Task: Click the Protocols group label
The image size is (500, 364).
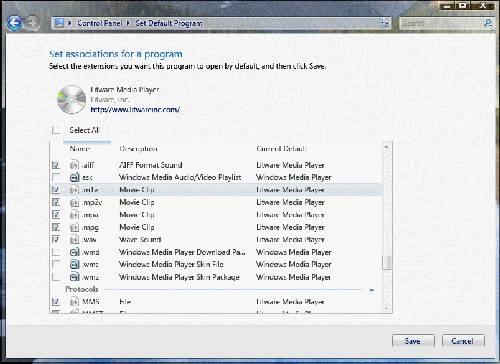Action: 82,289
